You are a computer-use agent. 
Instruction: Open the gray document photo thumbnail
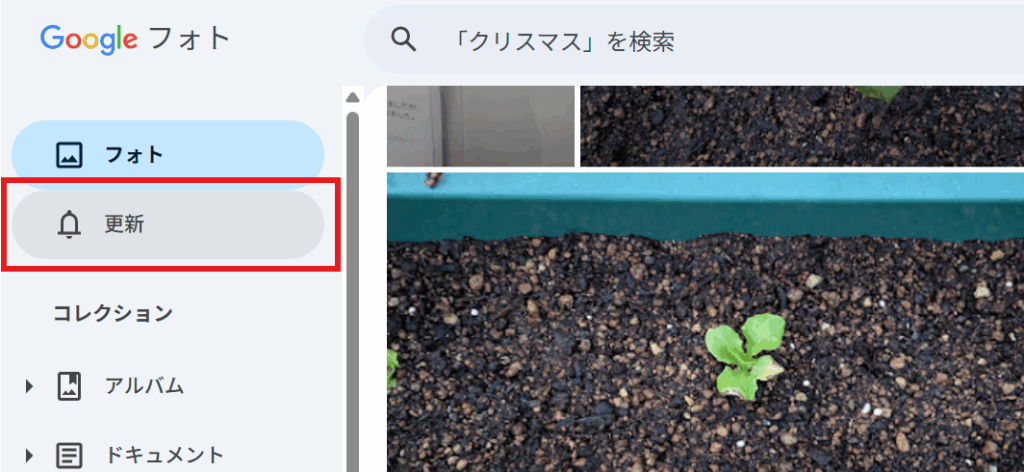pos(481,126)
